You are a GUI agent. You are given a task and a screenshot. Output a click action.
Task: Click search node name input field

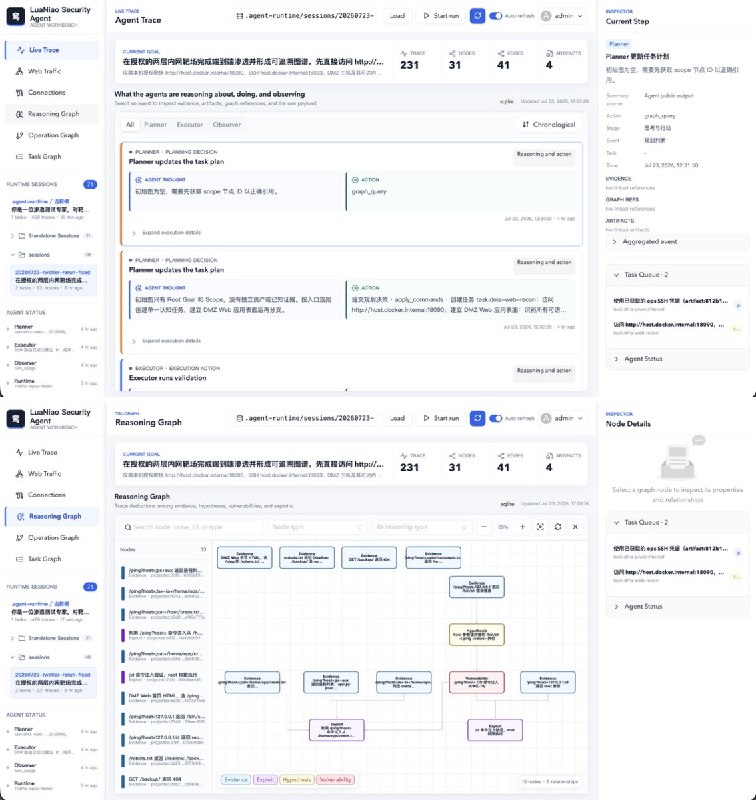pyautogui.click(x=191, y=527)
